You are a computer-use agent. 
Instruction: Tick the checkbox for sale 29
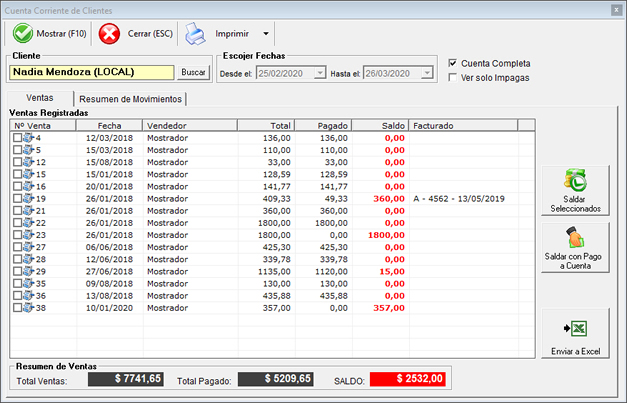(x=17, y=271)
